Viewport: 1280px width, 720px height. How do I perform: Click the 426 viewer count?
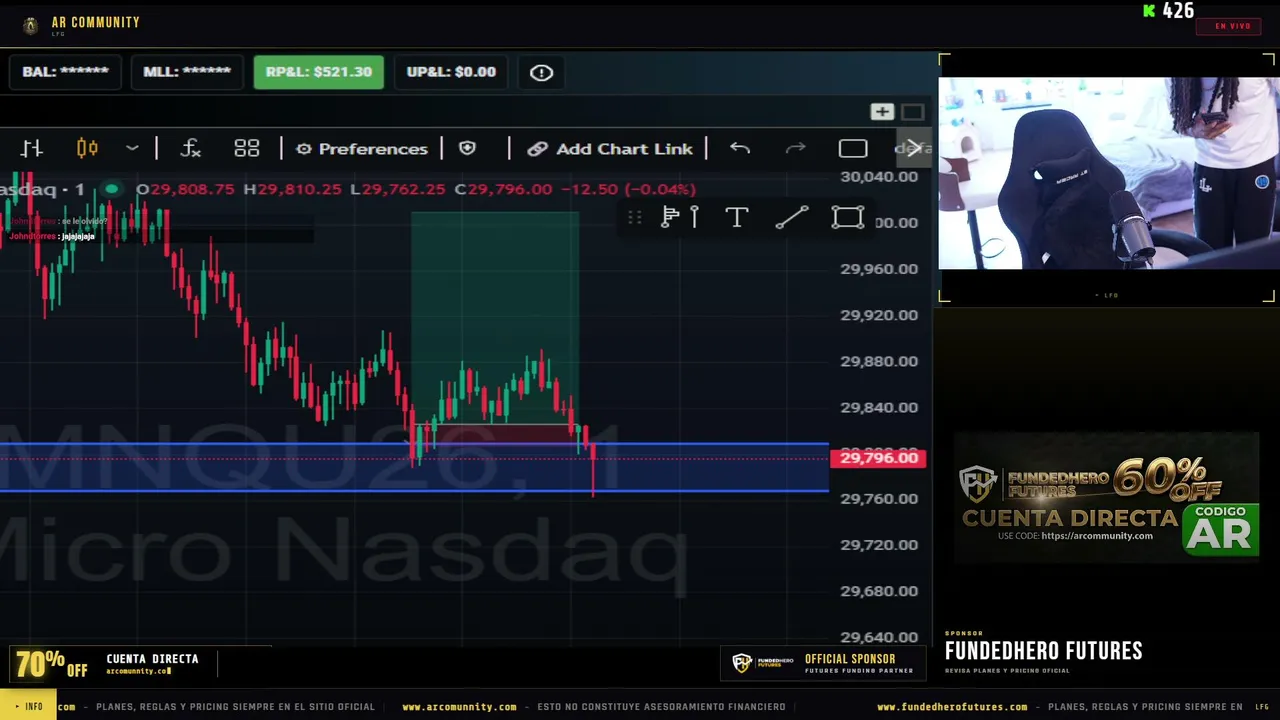click(1178, 11)
